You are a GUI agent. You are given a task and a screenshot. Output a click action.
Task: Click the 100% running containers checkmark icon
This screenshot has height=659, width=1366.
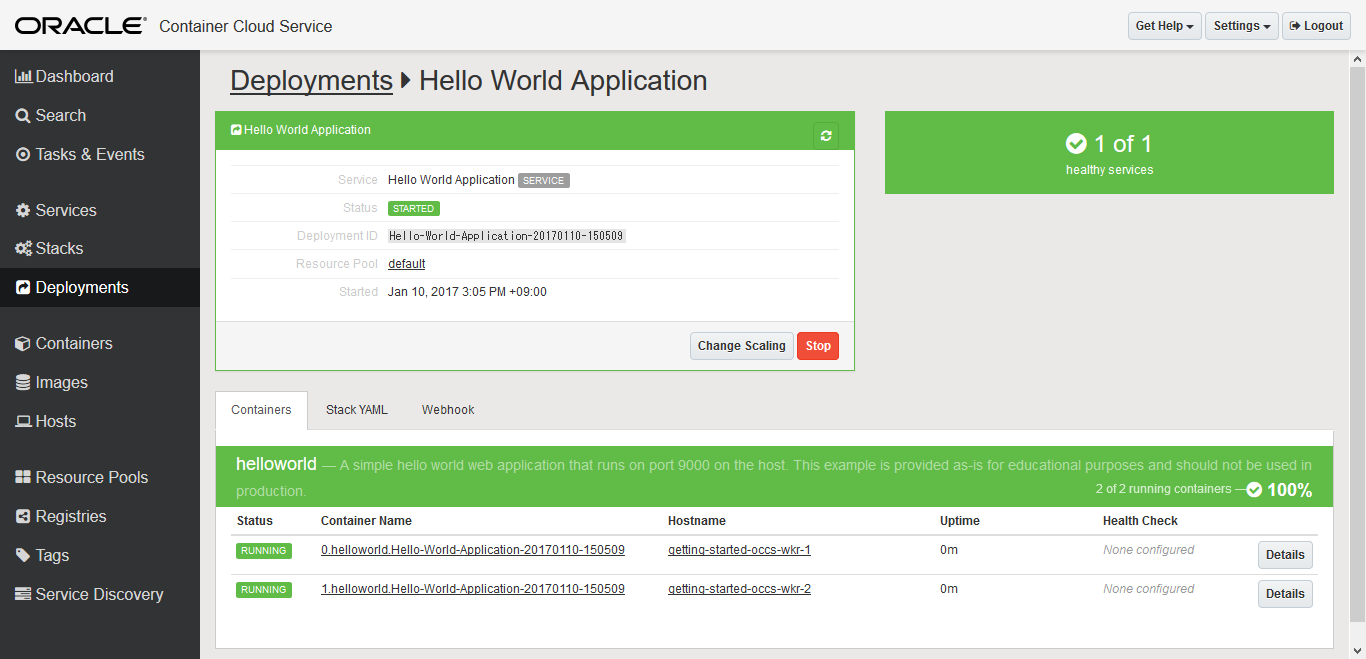(1254, 490)
